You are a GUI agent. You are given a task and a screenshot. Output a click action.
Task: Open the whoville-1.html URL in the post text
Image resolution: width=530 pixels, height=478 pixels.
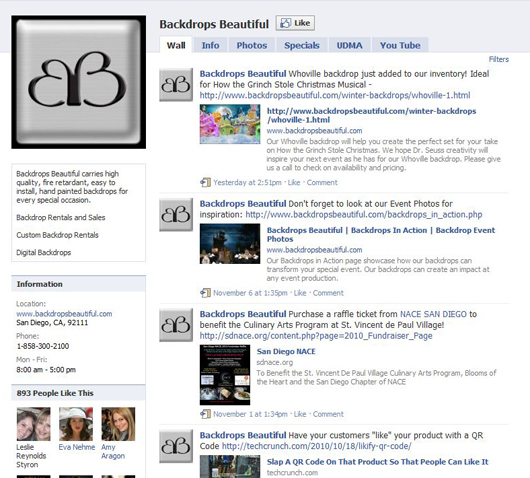click(335, 95)
